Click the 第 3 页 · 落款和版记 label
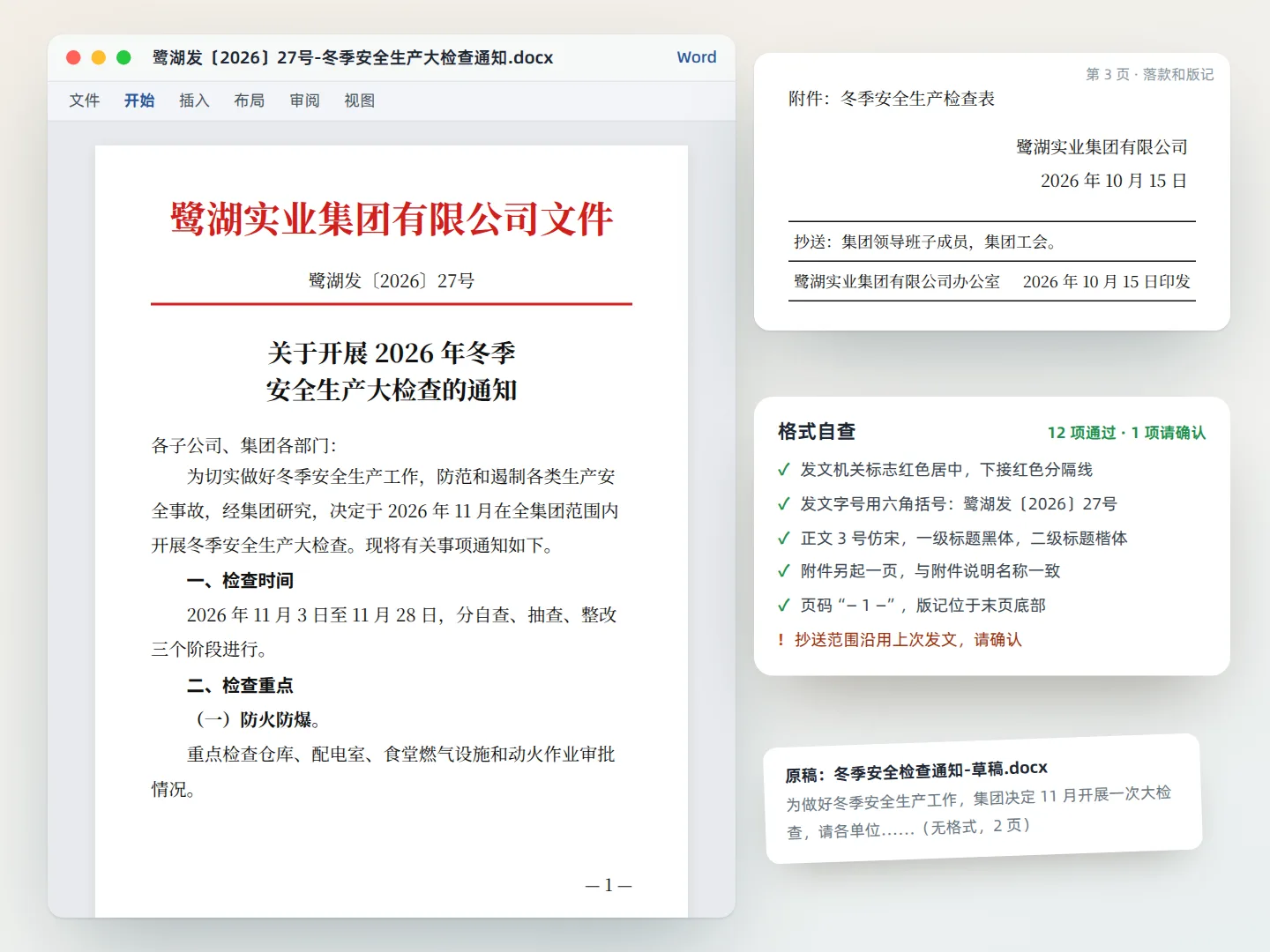This screenshot has width=1270, height=952. pyautogui.click(x=1150, y=74)
